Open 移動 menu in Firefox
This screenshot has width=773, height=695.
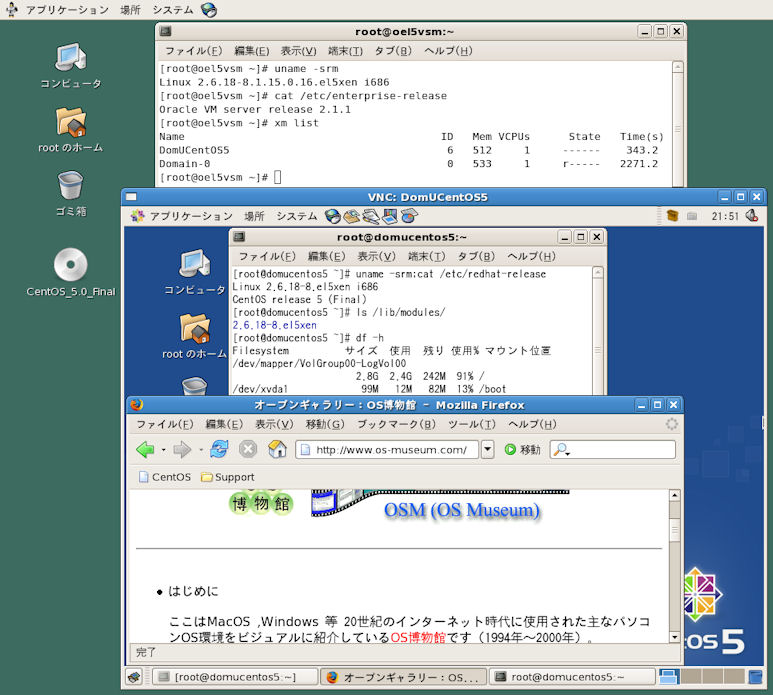(x=325, y=424)
